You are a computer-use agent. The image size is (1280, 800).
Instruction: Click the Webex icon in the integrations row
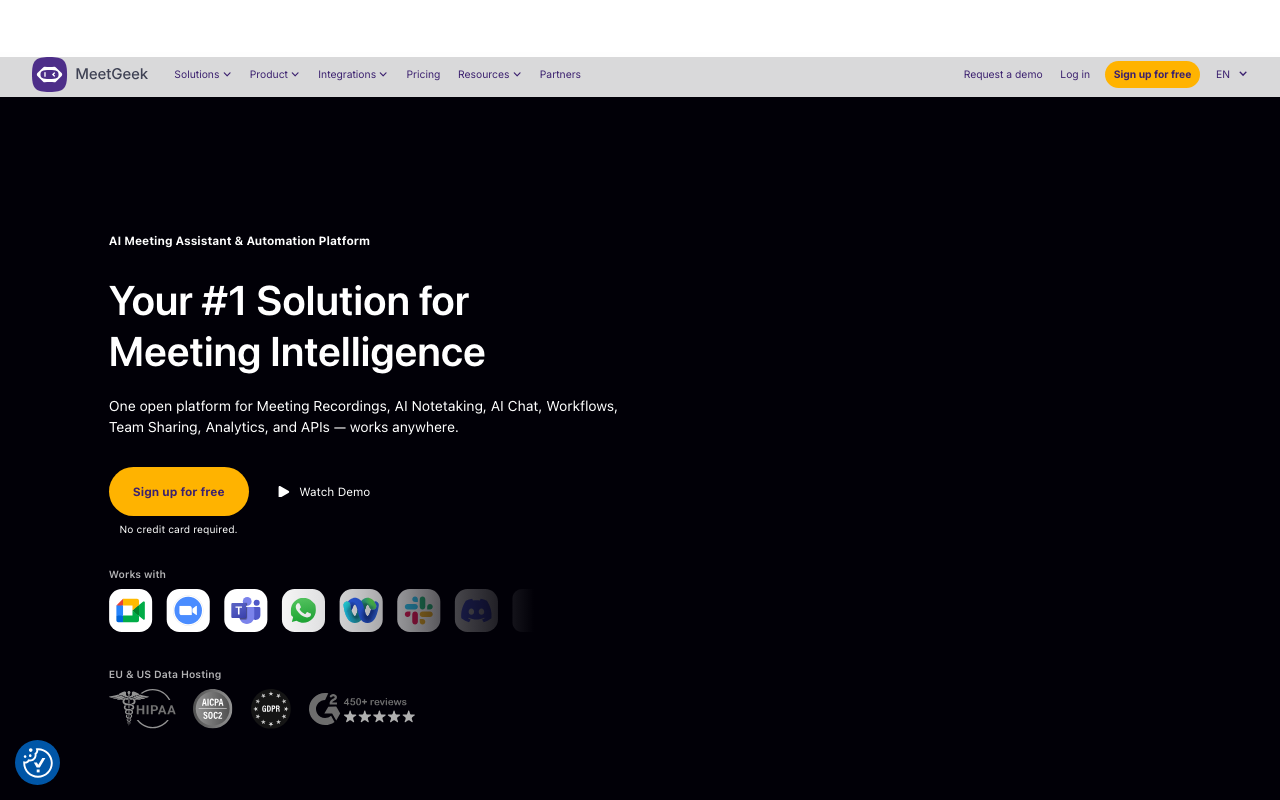coord(361,610)
